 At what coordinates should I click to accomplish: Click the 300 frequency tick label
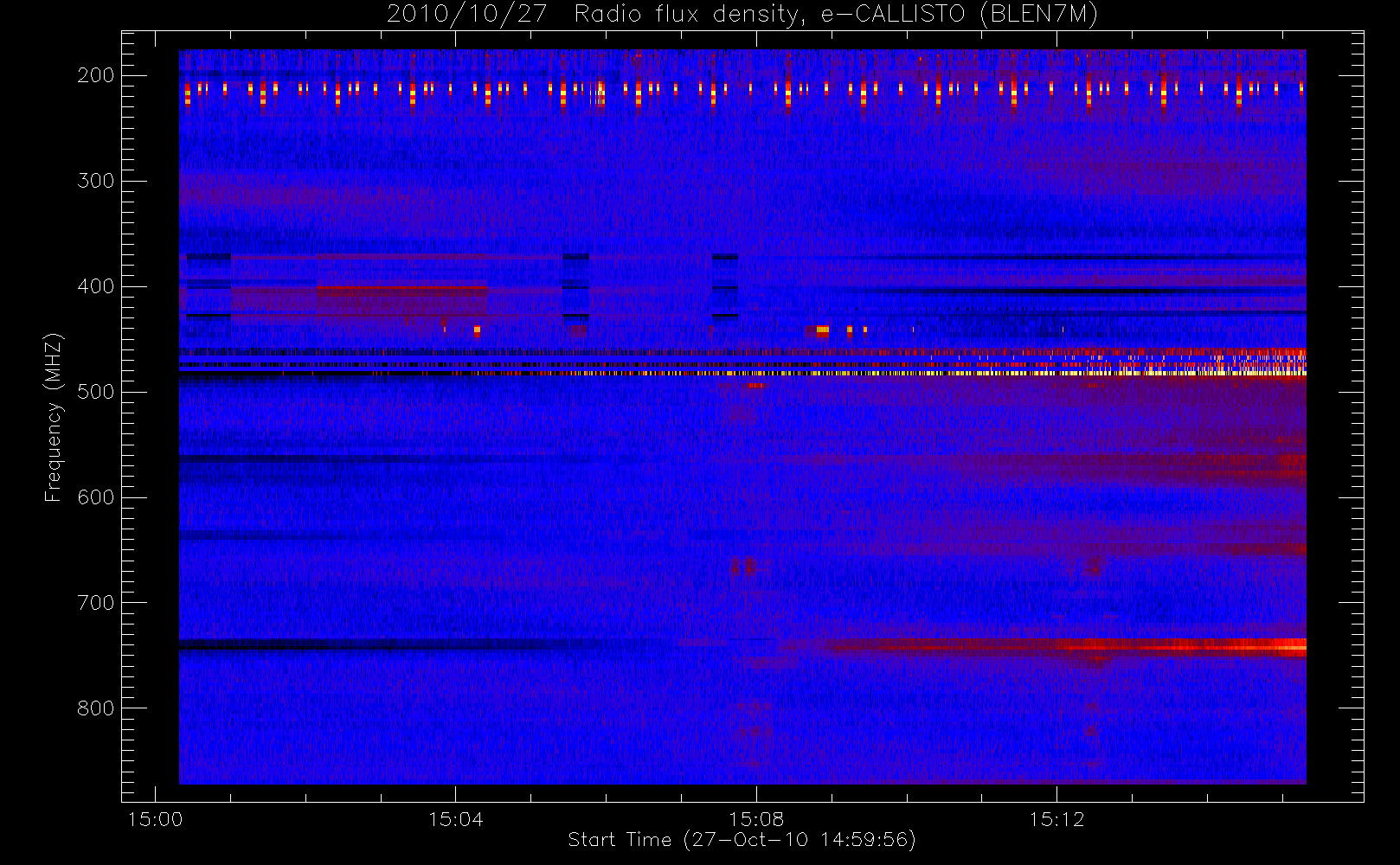point(95,181)
